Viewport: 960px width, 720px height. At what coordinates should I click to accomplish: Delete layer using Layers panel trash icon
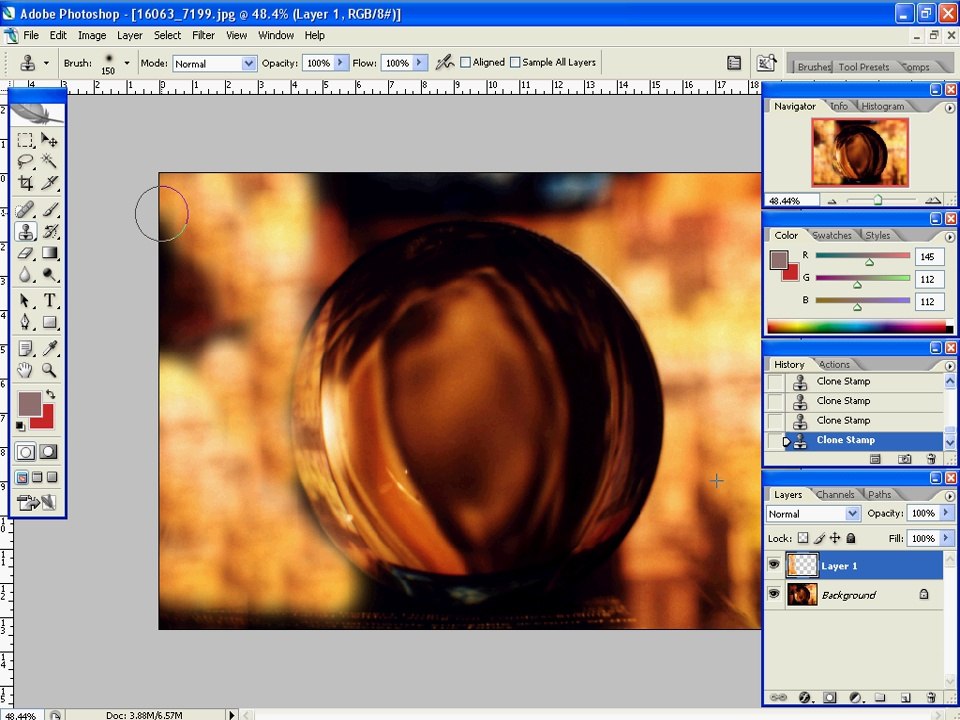point(931,697)
